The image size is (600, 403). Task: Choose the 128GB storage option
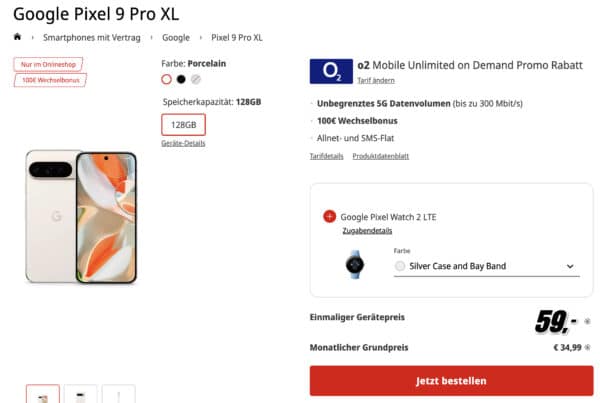click(184, 124)
